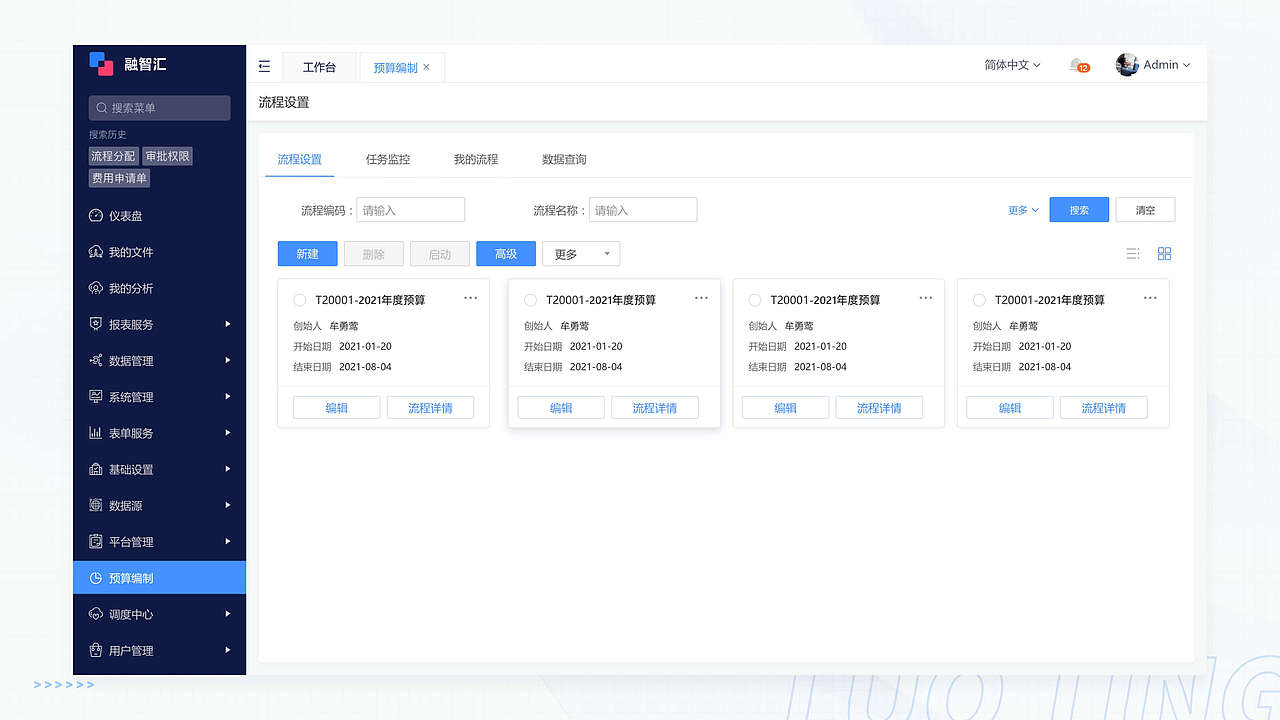Switch to the 数据查询 tab

[x=564, y=159]
